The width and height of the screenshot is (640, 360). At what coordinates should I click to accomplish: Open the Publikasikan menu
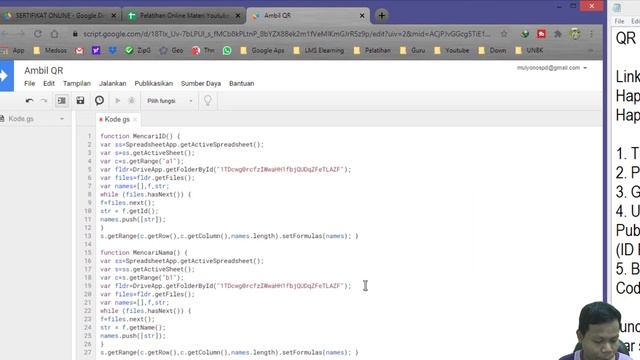(154, 83)
